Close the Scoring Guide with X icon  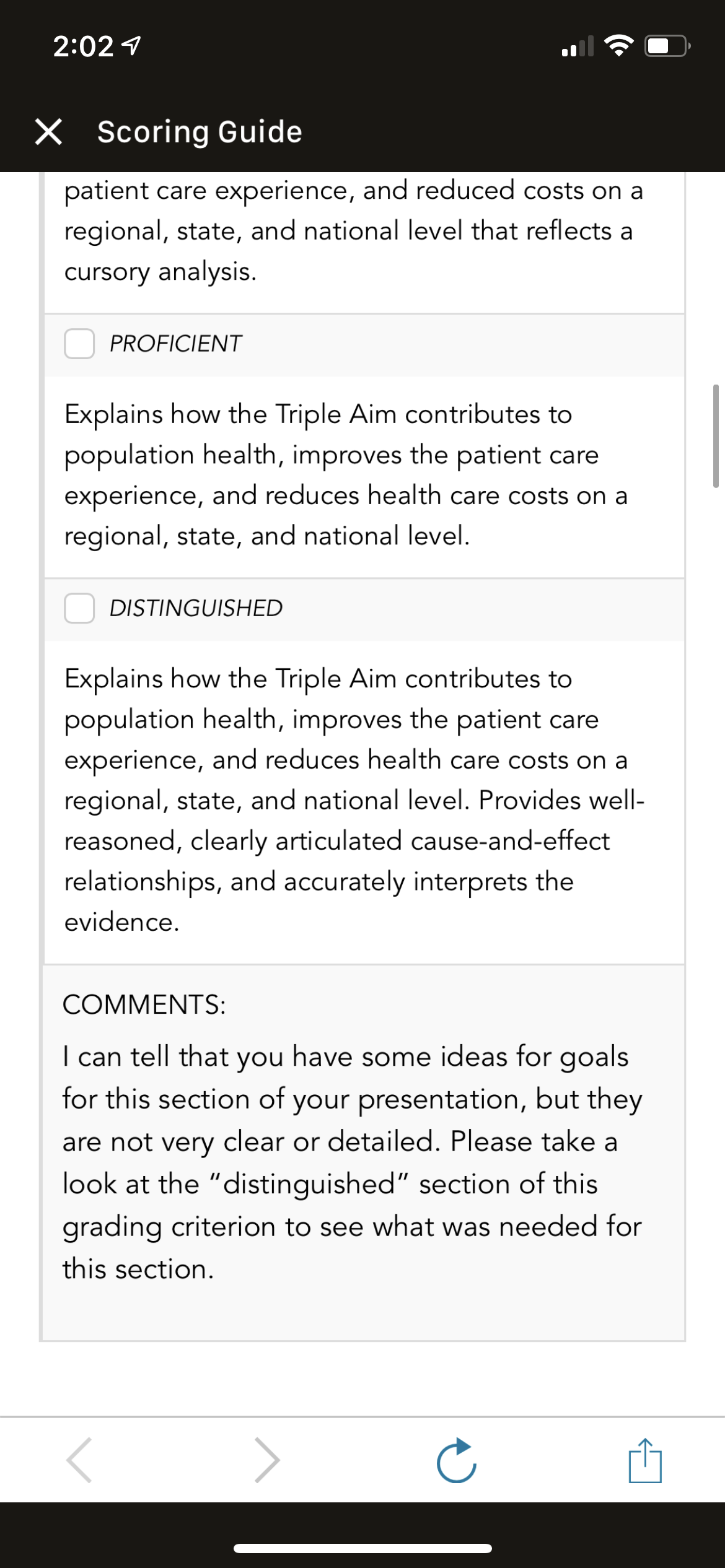point(48,132)
